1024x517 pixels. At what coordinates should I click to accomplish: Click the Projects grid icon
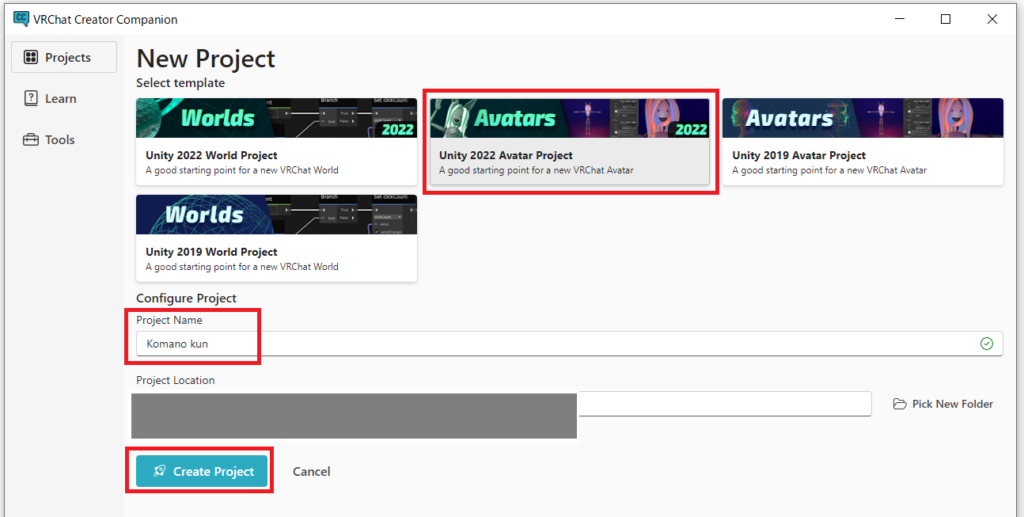point(31,57)
